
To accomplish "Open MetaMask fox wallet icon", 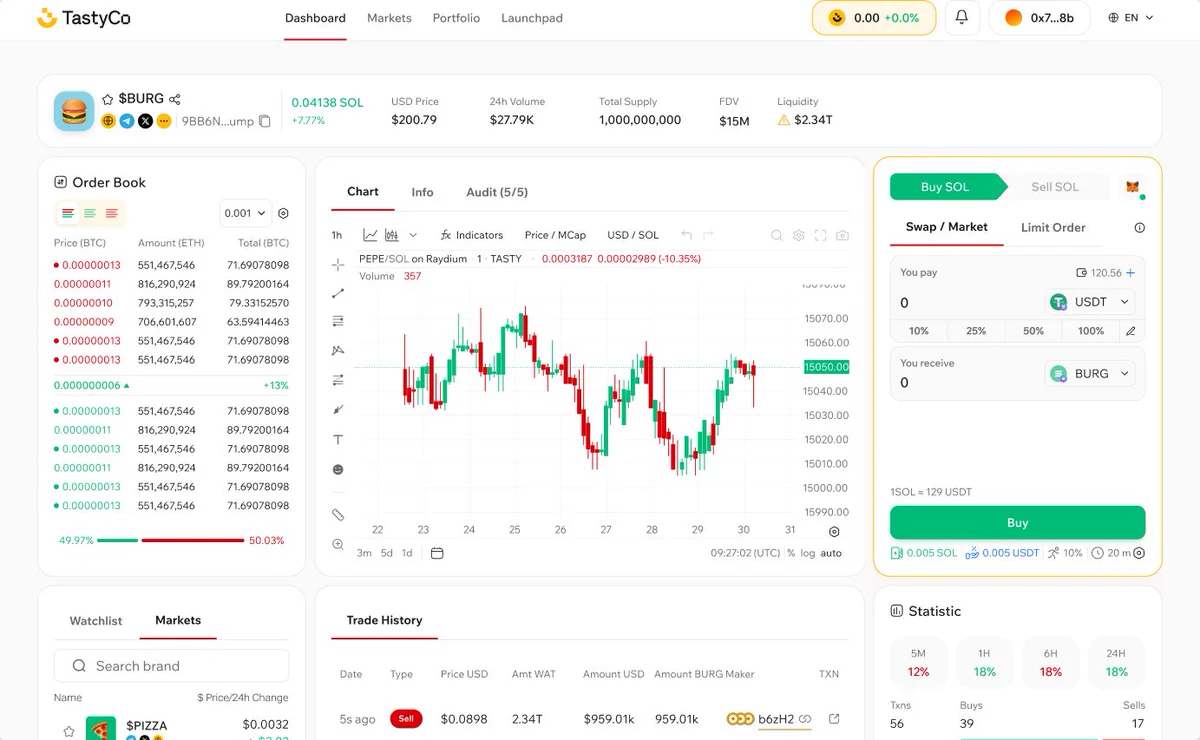I will coord(1133,187).
